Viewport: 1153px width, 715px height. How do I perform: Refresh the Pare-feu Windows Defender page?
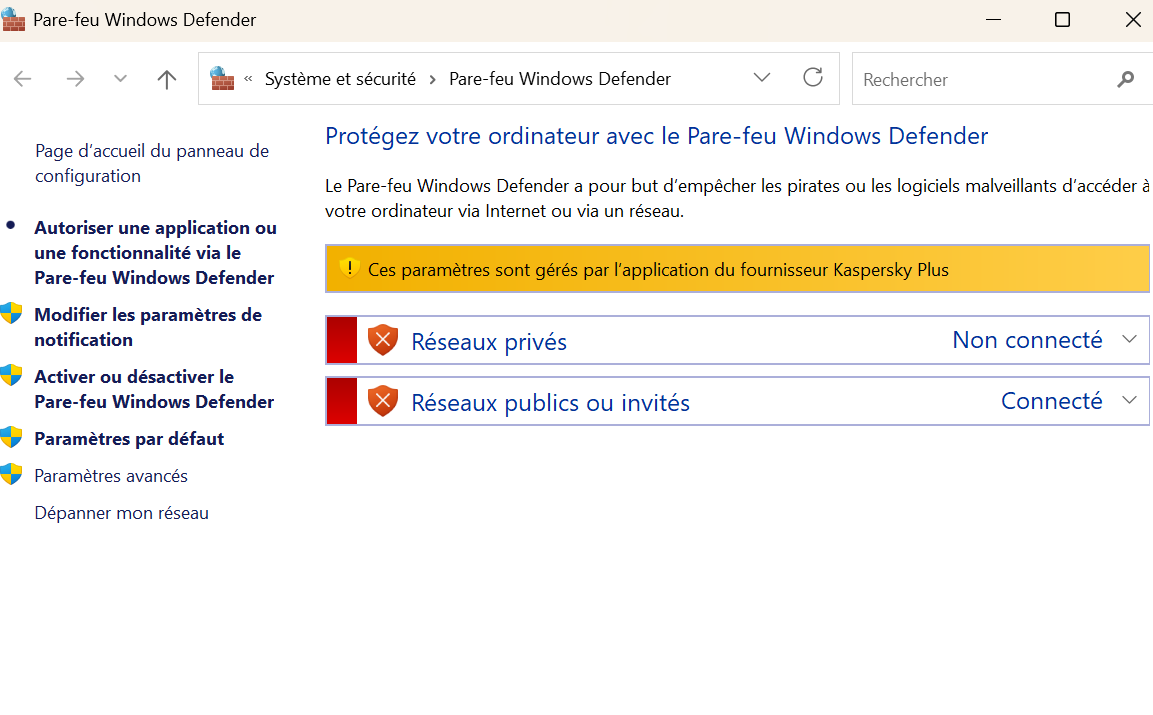813,78
